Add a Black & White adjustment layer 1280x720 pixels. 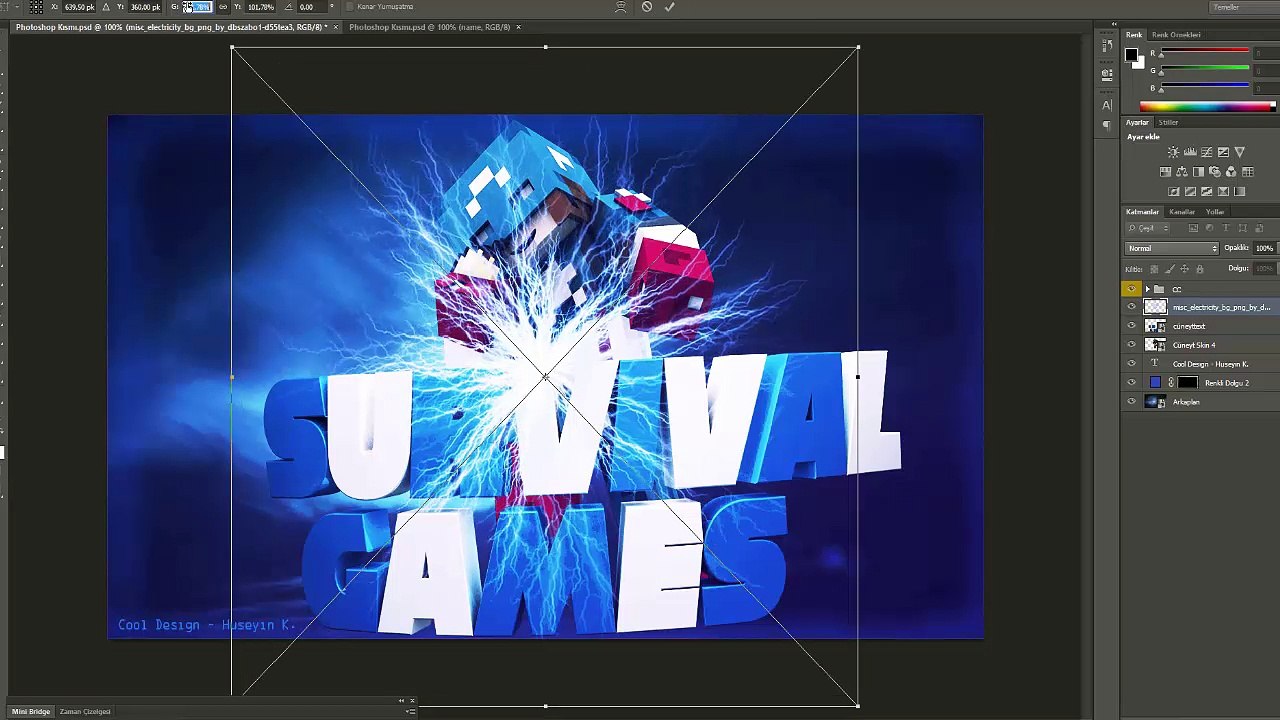[1198, 172]
